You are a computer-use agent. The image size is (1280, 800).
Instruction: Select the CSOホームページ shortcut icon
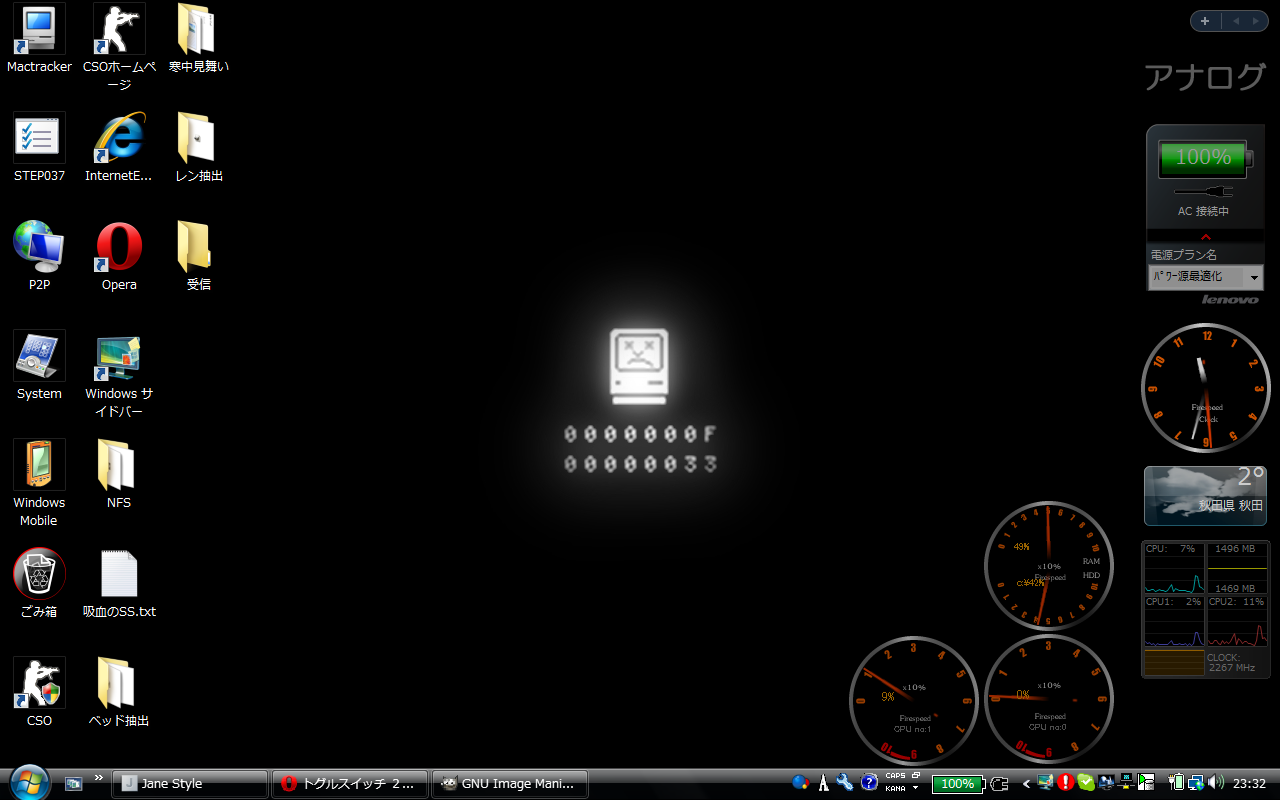tap(119, 47)
